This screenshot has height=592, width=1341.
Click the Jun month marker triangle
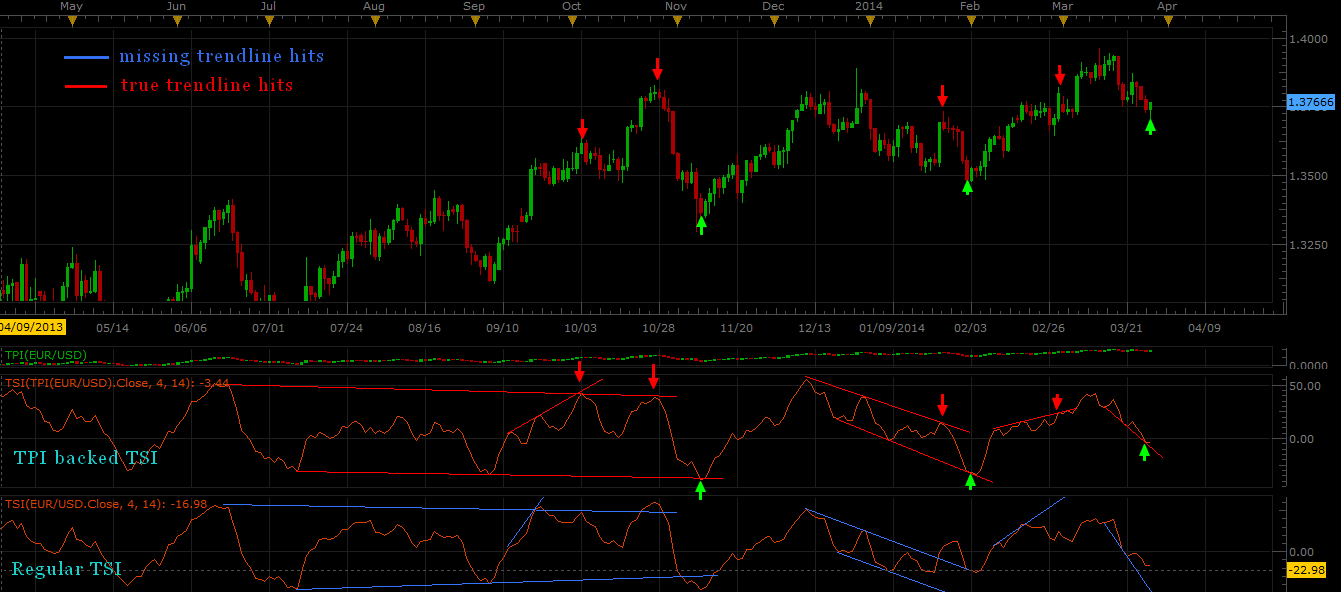[x=176, y=21]
